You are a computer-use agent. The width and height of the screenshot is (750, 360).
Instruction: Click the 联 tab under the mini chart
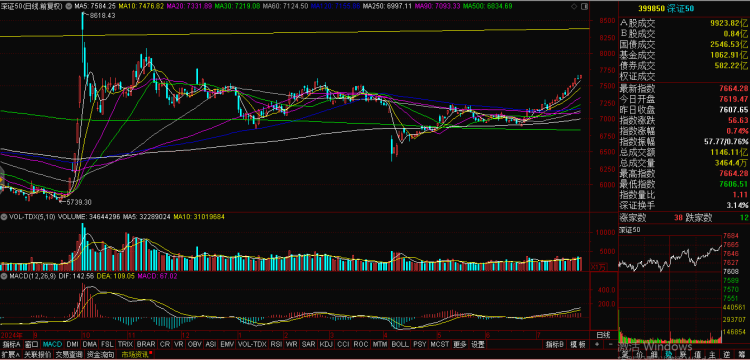683,355
